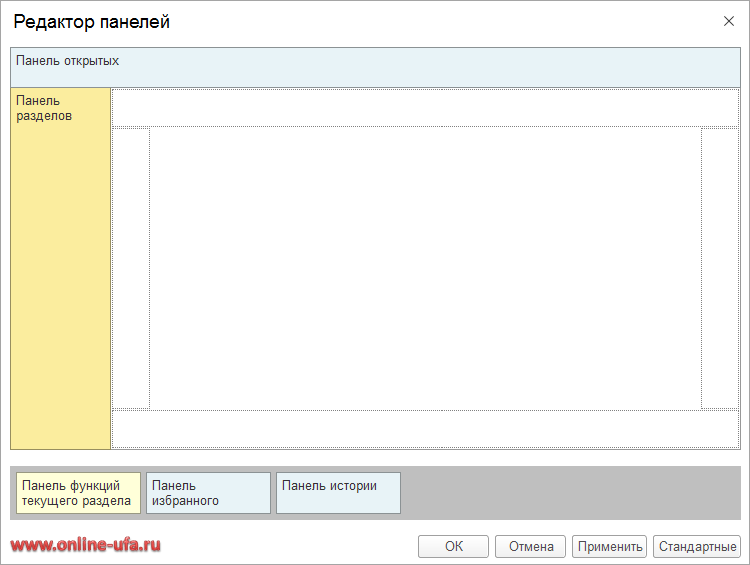Click the Применить button
The image size is (750, 565).
pos(609,547)
